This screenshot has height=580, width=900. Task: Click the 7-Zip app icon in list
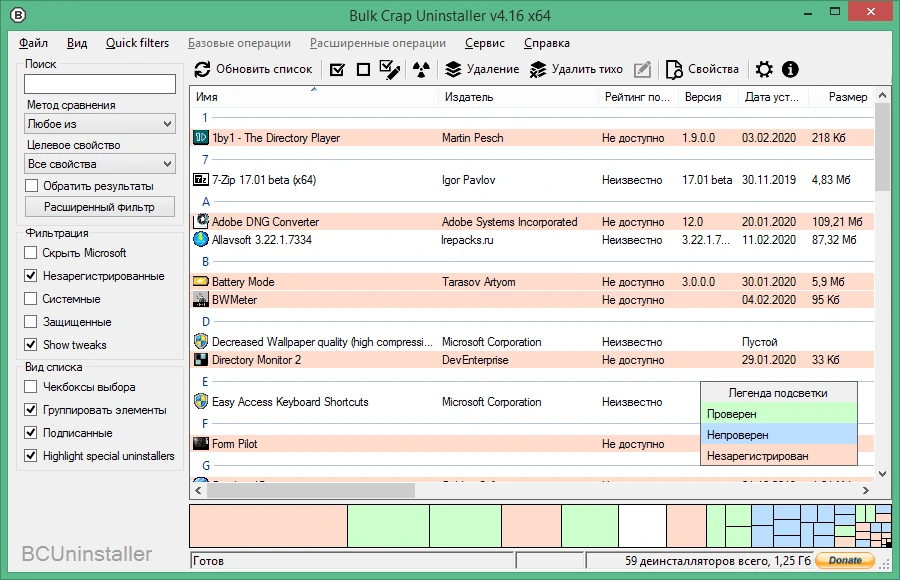click(201, 180)
